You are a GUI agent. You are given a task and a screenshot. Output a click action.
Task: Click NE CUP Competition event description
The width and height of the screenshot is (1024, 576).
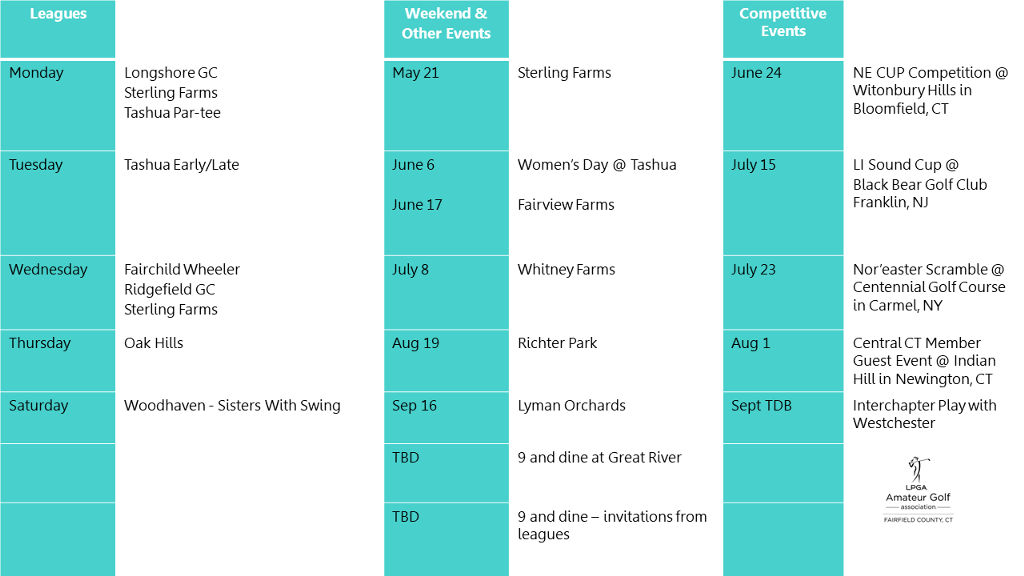tap(930, 91)
